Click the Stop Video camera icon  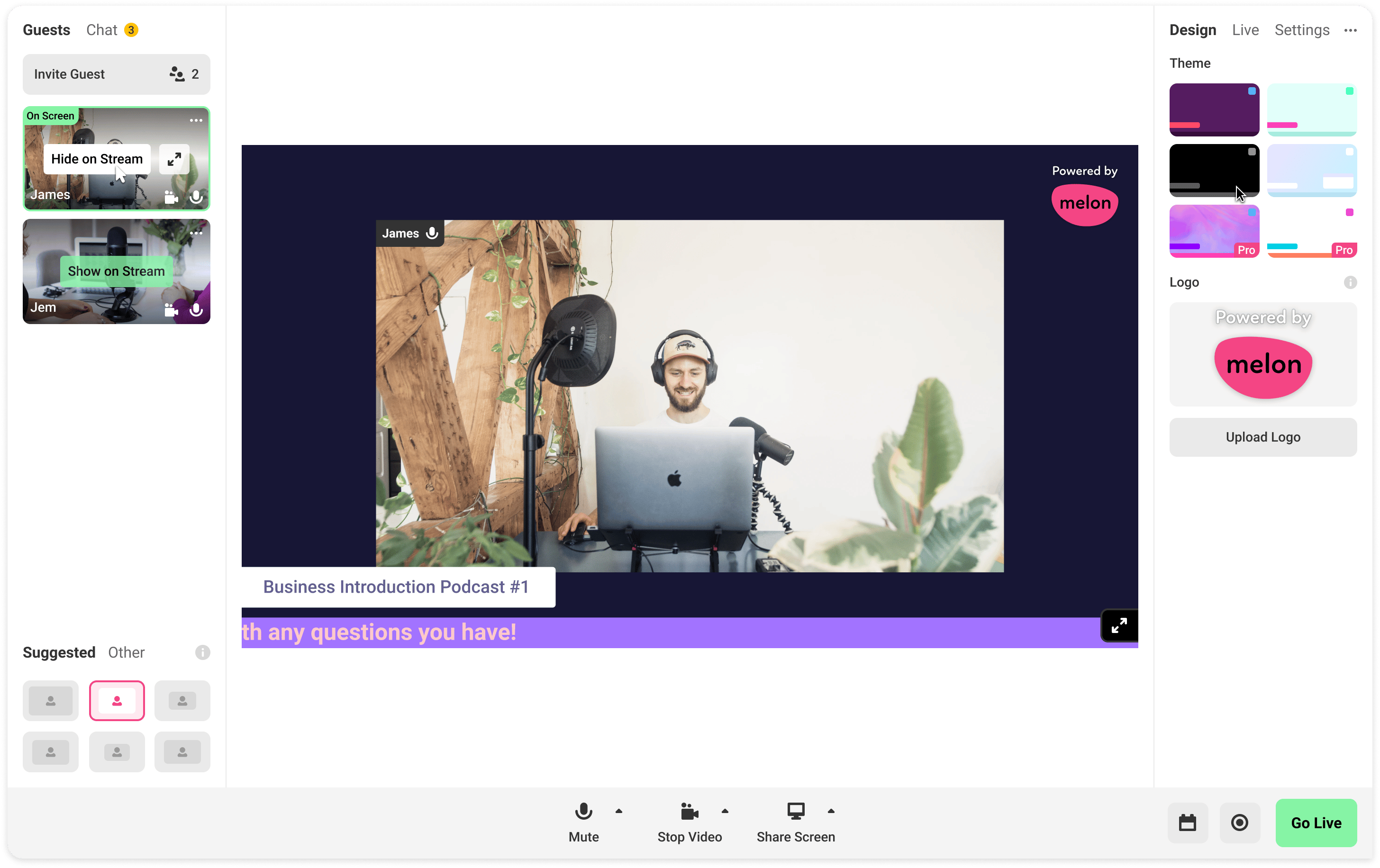click(690, 810)
